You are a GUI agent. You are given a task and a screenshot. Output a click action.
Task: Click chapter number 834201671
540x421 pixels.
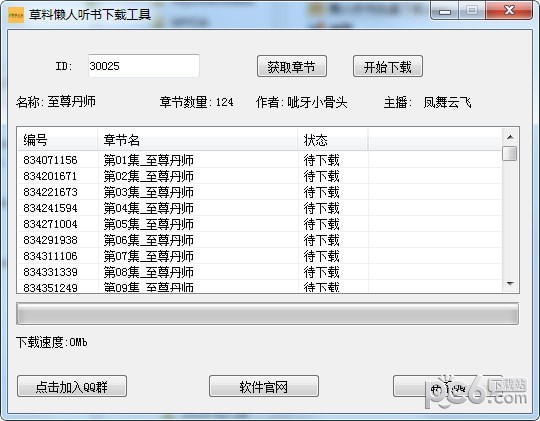click(50, 176)
